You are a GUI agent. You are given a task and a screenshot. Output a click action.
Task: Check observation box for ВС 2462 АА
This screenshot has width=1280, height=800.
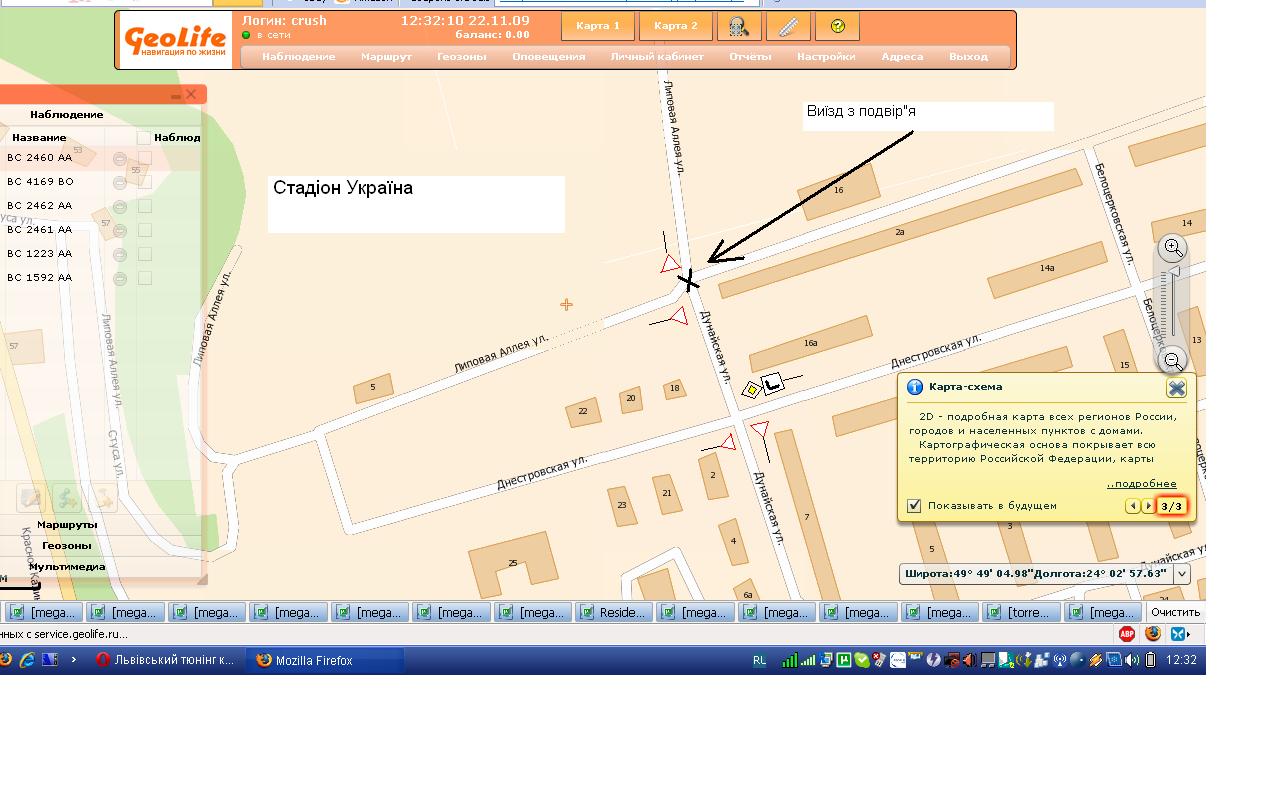coord(145,206)
